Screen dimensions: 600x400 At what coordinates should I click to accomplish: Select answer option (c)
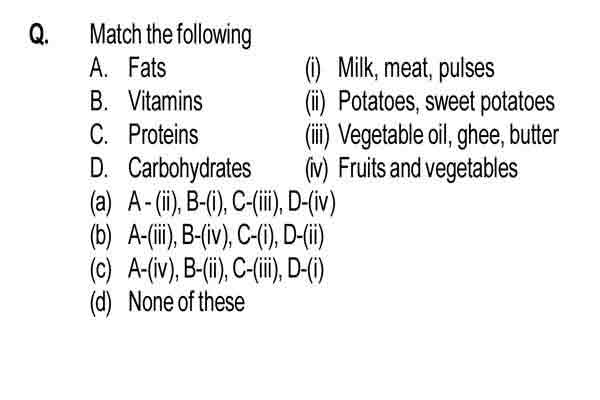tap(207, 269)
